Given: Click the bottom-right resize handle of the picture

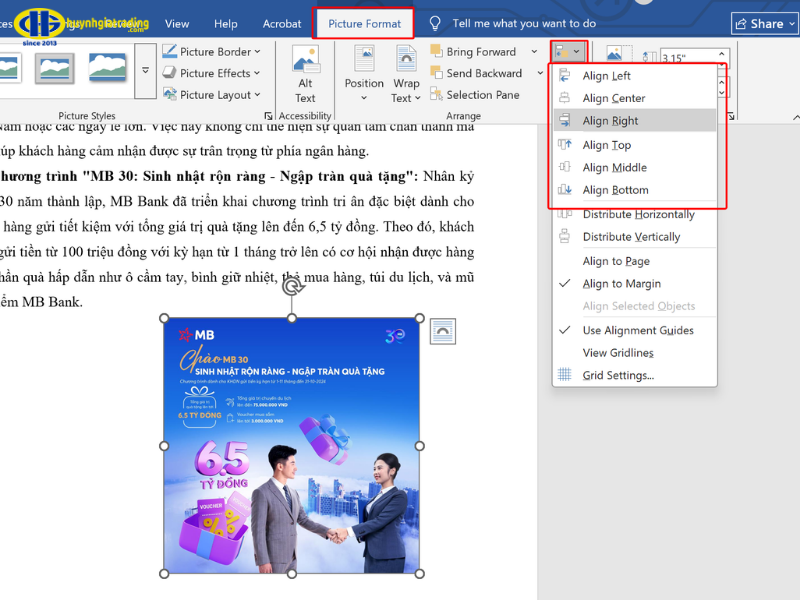Looking at the screenshot, I should pos(419,574).
